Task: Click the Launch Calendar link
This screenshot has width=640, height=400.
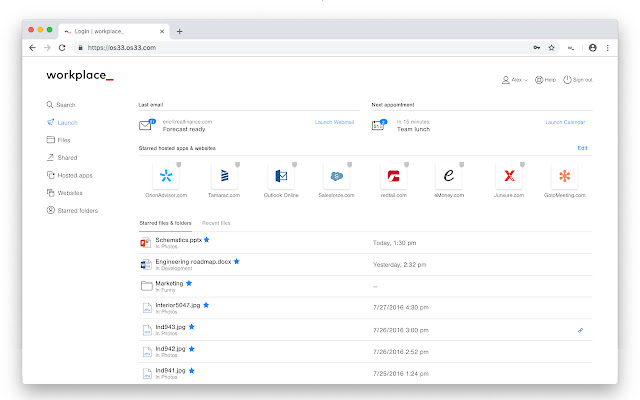Action: [565, 122]
